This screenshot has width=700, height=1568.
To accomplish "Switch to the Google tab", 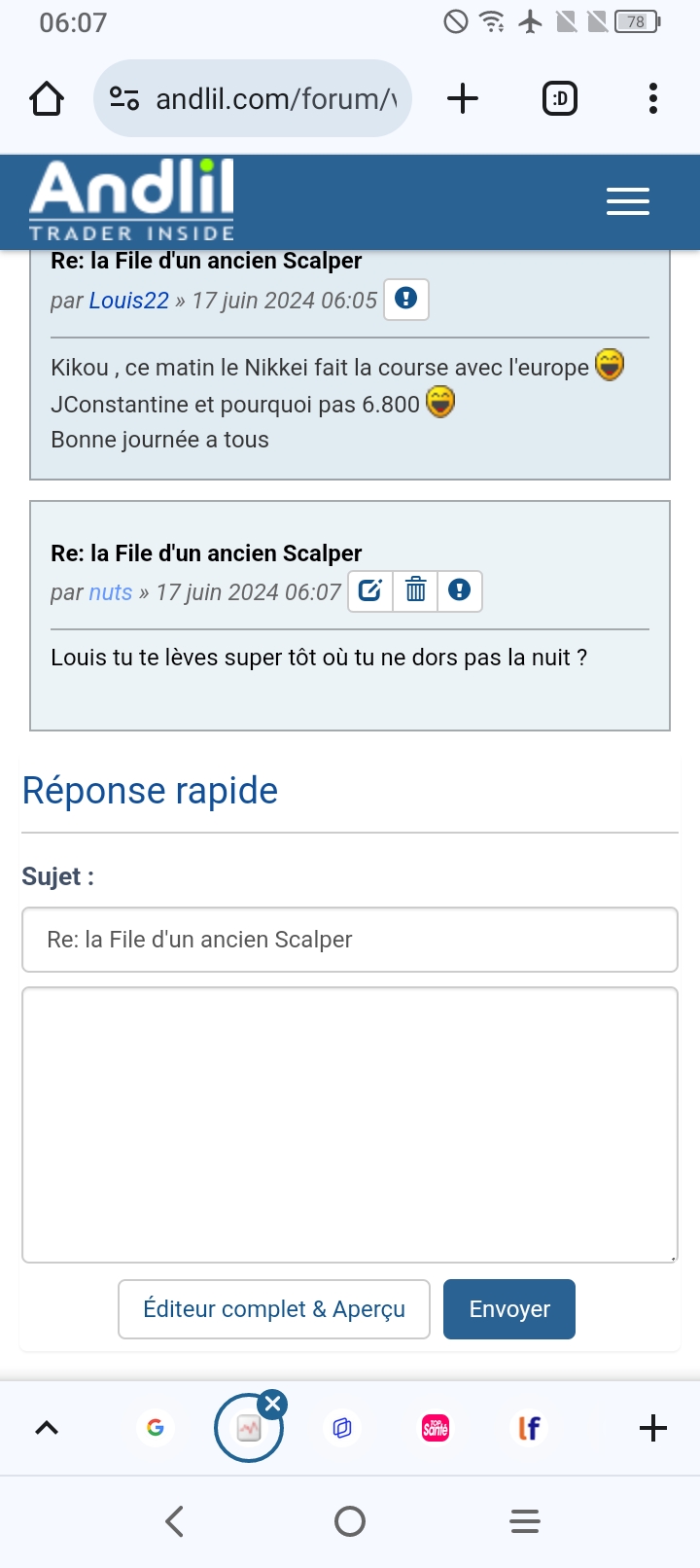I will tap(156, 1428).
